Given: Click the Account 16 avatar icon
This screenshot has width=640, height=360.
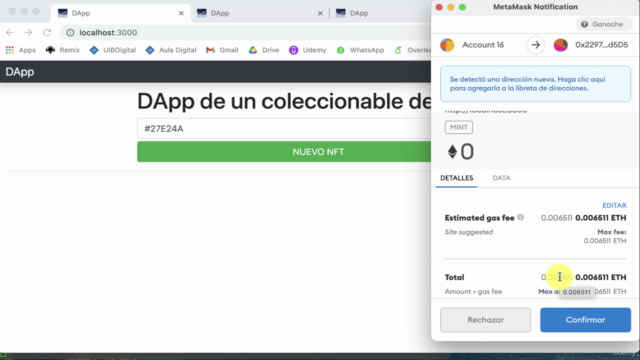Looking at the screenshot, I should [447, 45].
